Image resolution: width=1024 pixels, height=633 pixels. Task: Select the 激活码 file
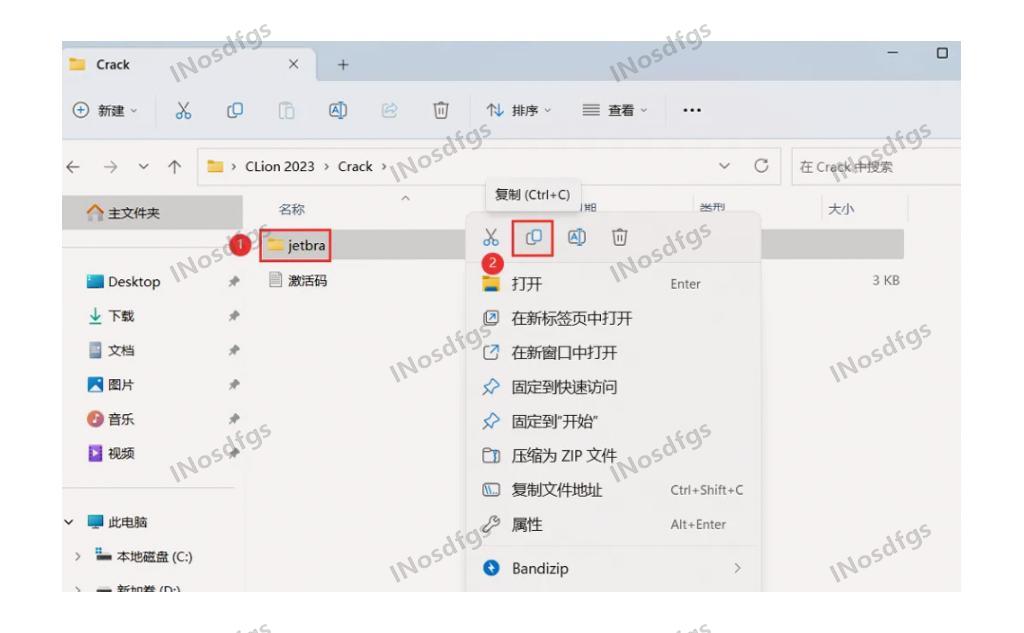tap(298, 281)
